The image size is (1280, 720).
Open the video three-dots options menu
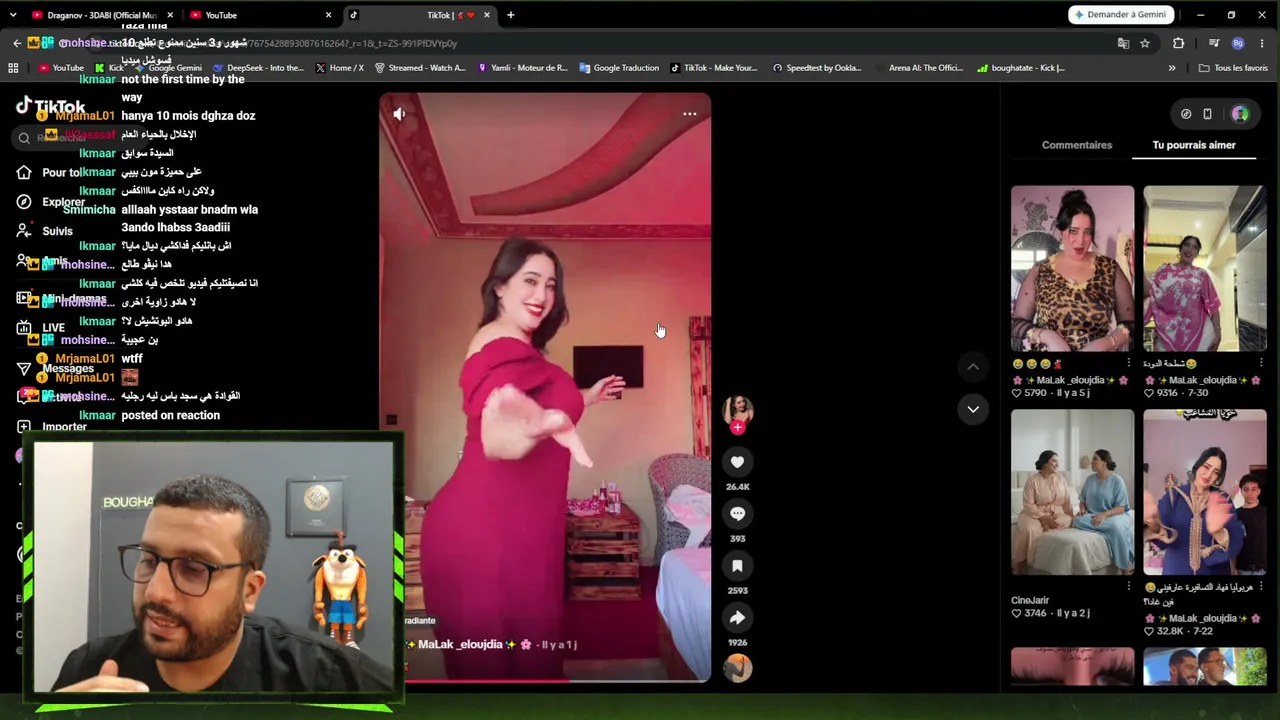pos(689,114)
